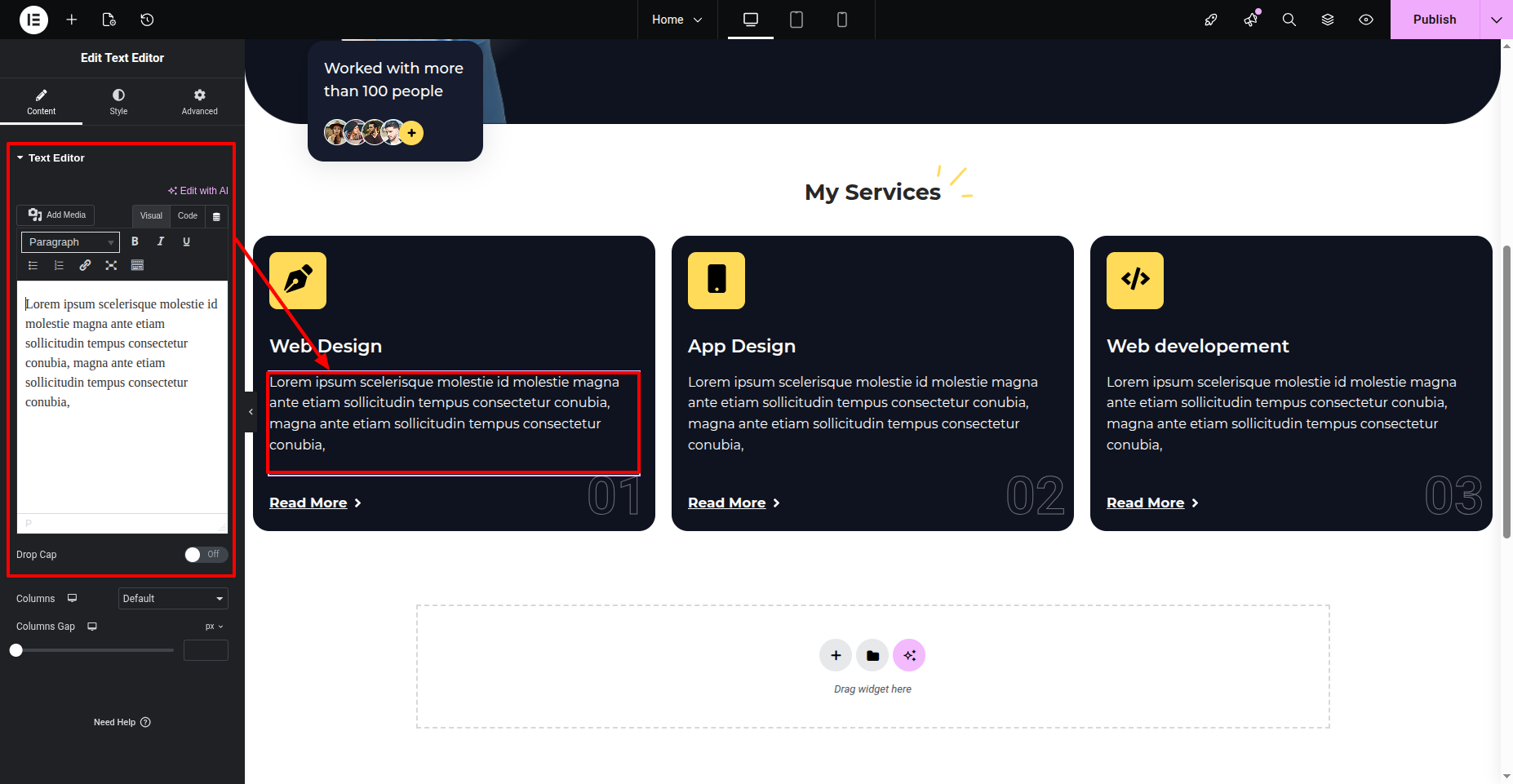Open the revision history icon
This screenshot has height=784, width=1513.
pyautogui.click(x=147, y=20)
